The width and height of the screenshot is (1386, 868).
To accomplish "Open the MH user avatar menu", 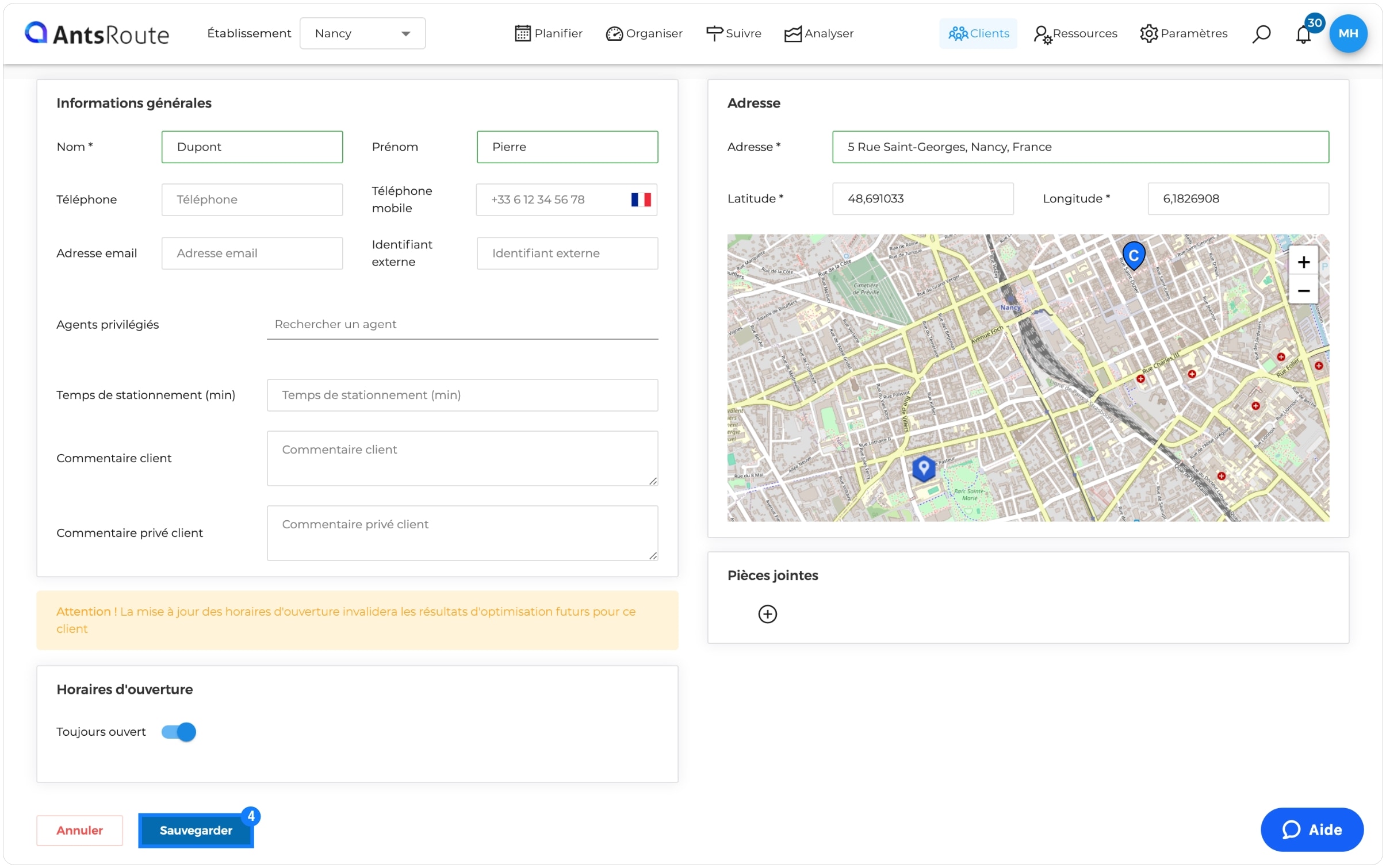I will (x=1347, y=33).
